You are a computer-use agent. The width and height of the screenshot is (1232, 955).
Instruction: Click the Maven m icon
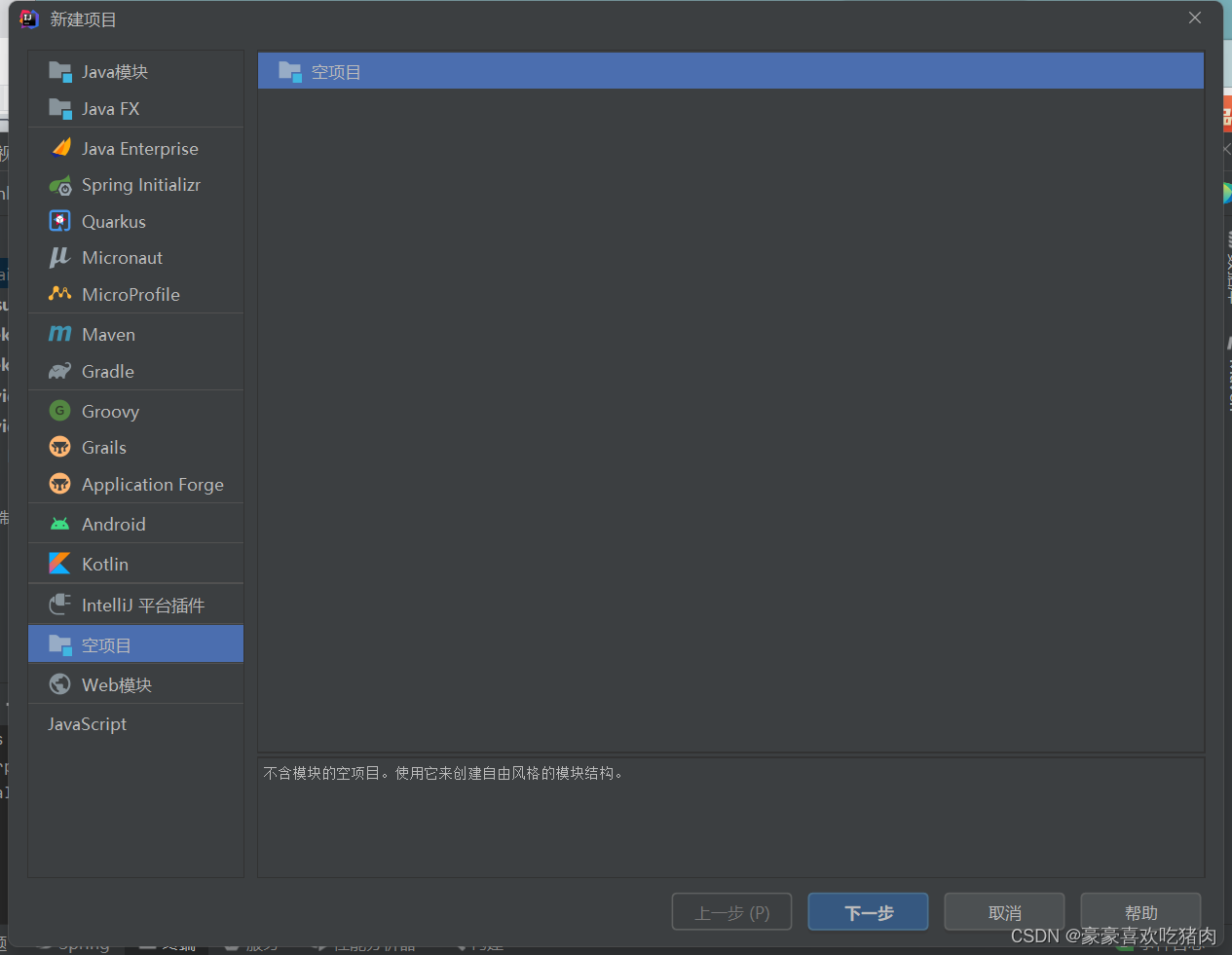point(60,334)
